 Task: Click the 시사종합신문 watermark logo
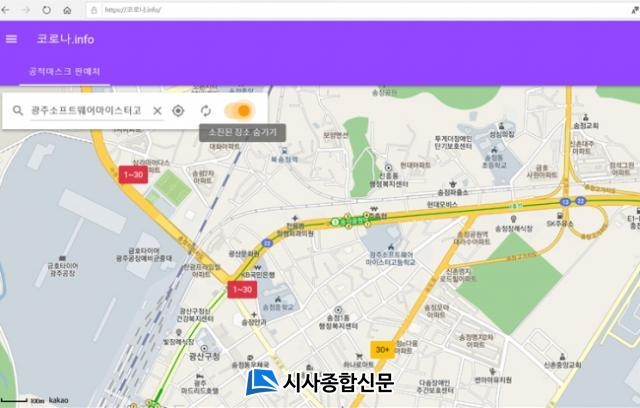[320, 382]
